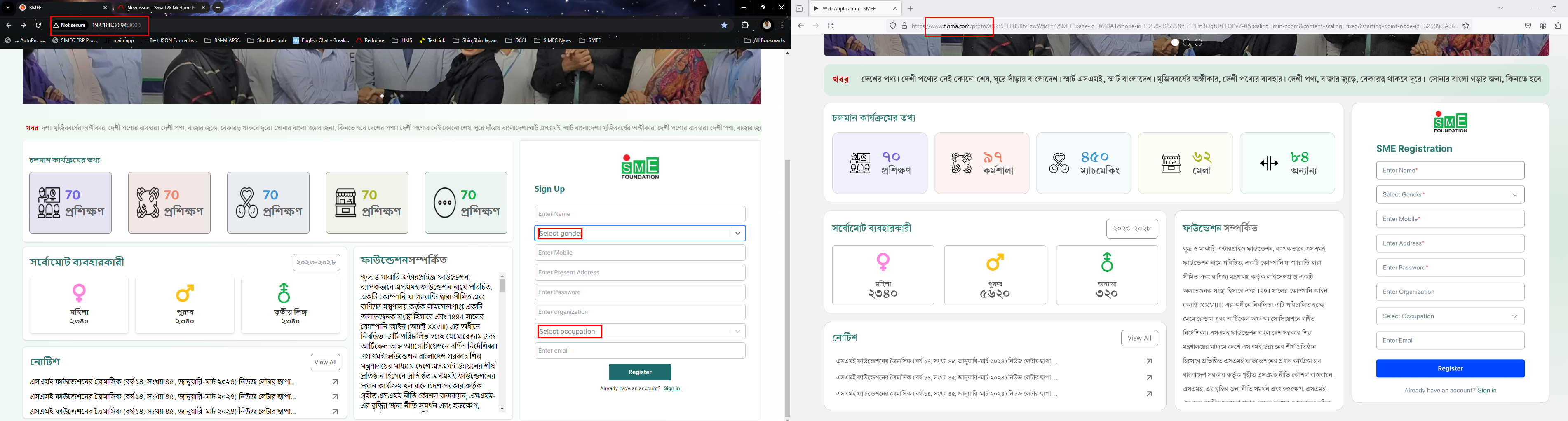Click the Not secure site info badge
Screen dimensions: 1568x421
pyautogui.click(x=69, y=25)
